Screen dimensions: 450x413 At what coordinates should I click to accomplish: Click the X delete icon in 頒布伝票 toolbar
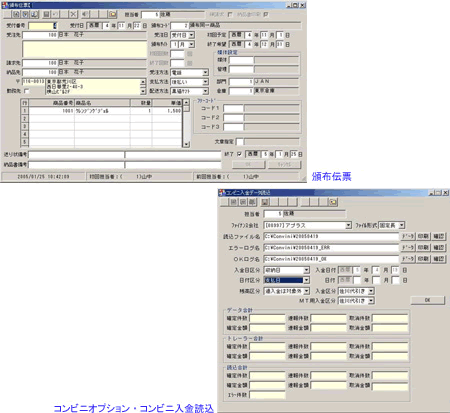tap(73, 14)
